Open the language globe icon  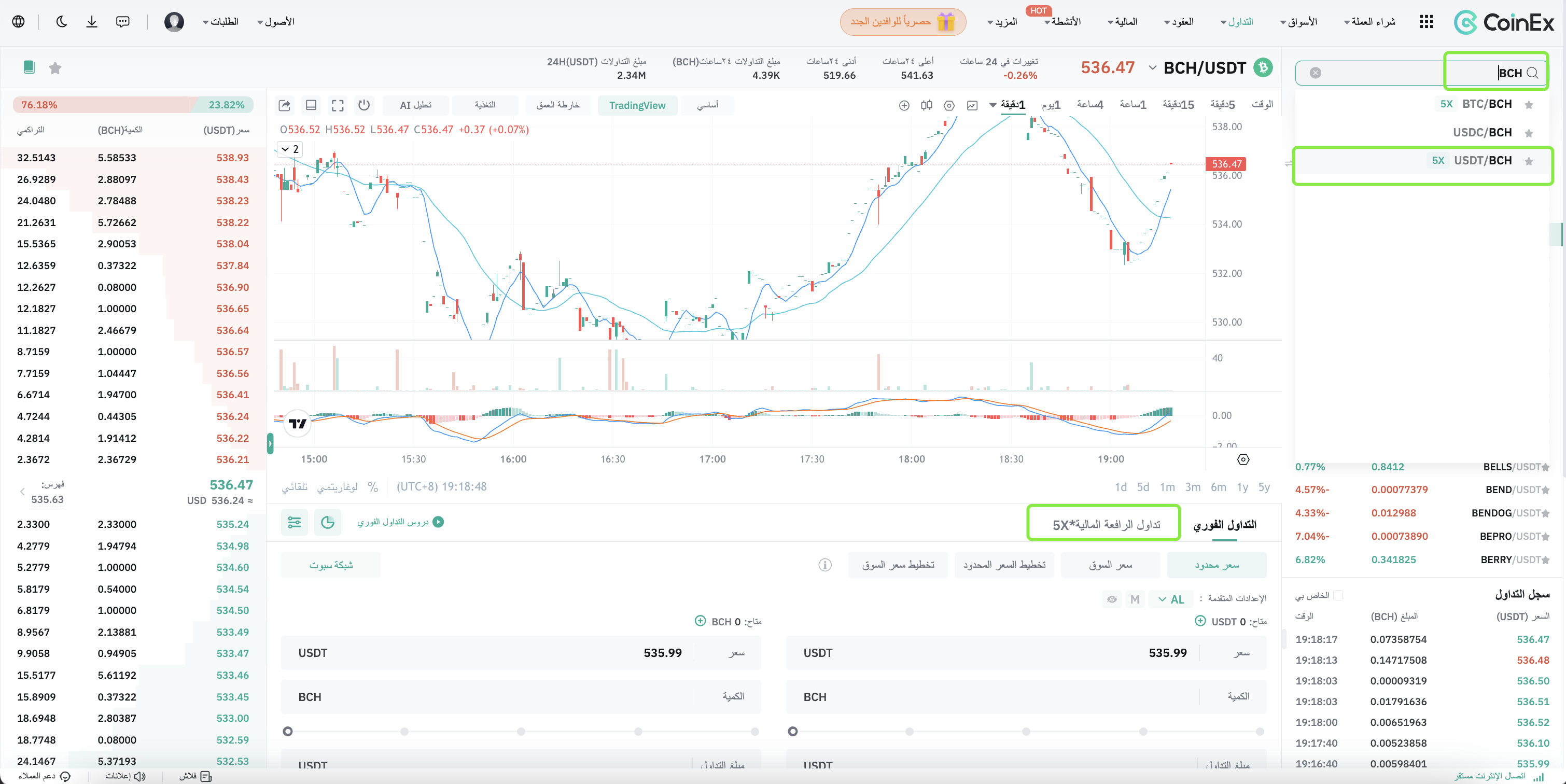pos(19,22)
